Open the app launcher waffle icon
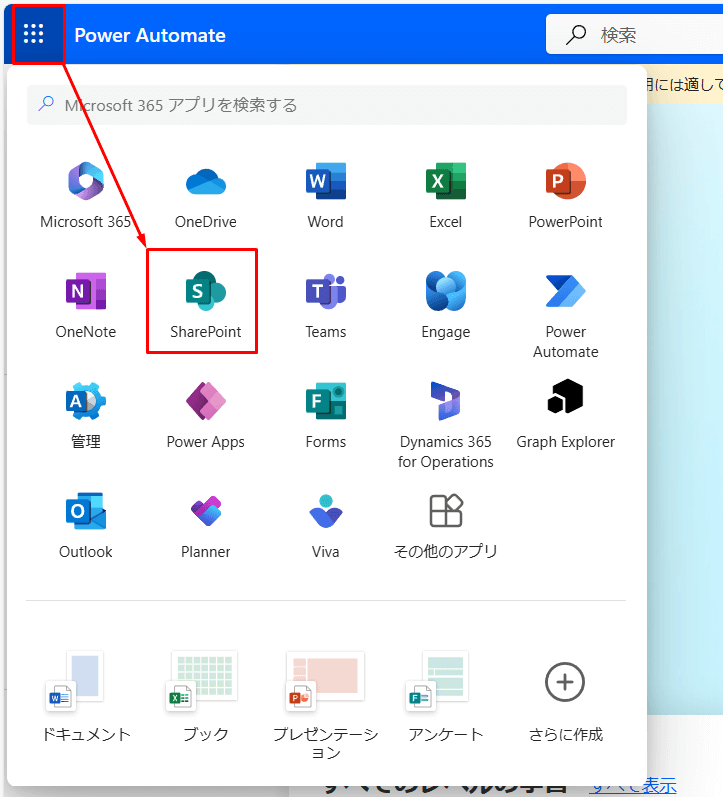 (34, 34)
